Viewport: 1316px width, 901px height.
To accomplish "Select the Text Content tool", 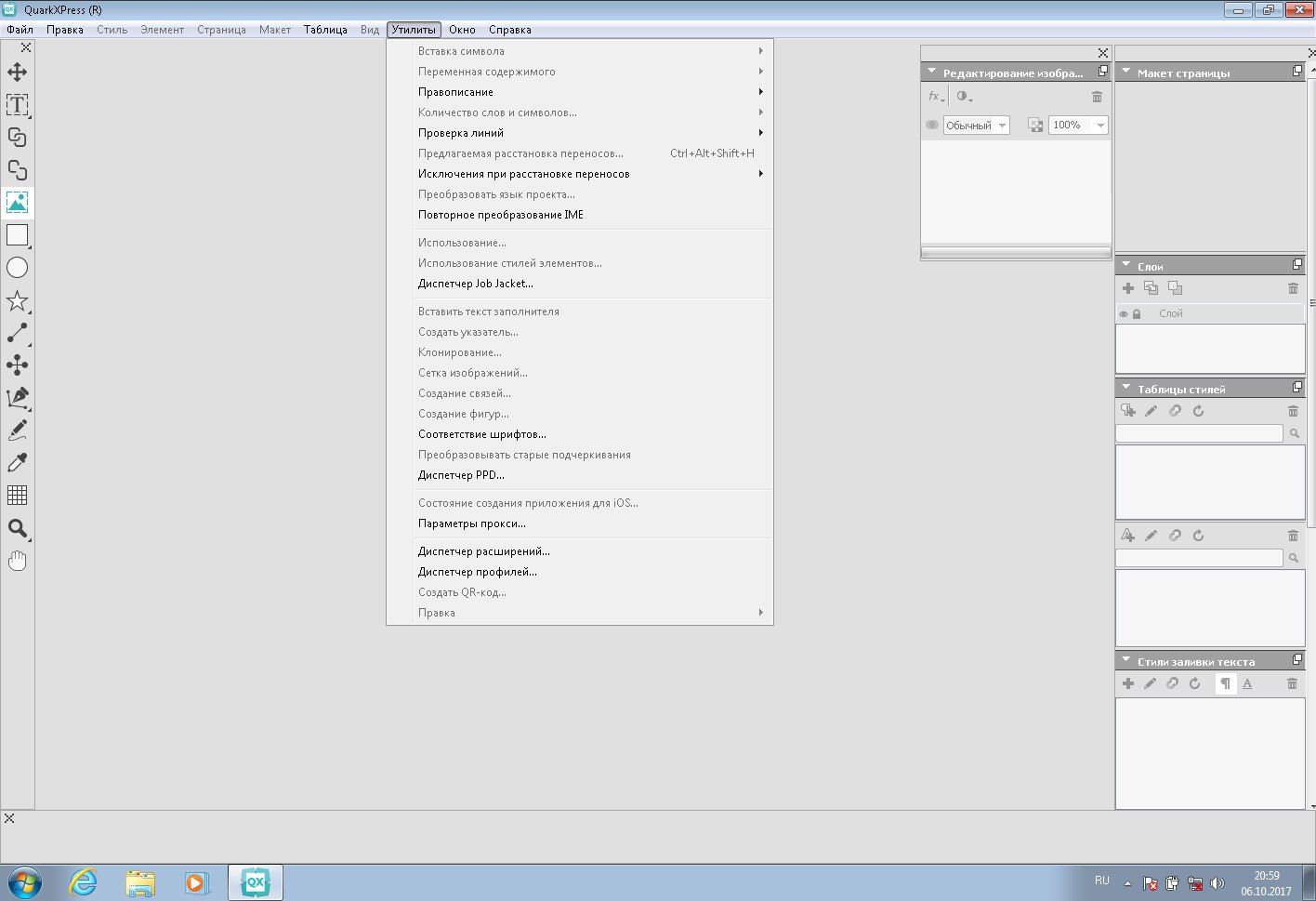I will pyautogui.click(x=17, y=104).
